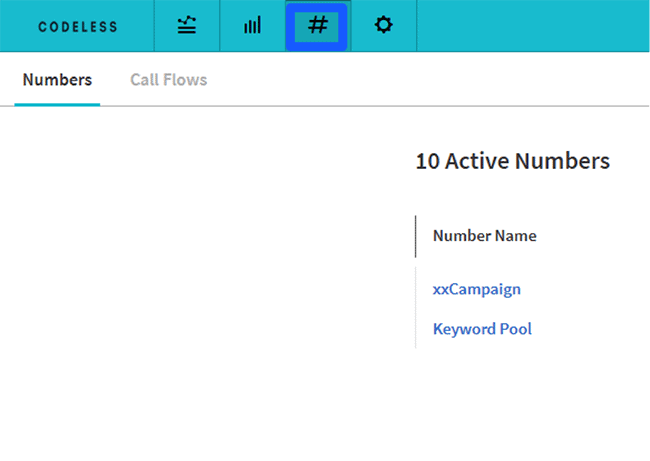This screenshot has height=461, width=650.
Task: Open the xxCampaign number link
Action: point(477,289)
